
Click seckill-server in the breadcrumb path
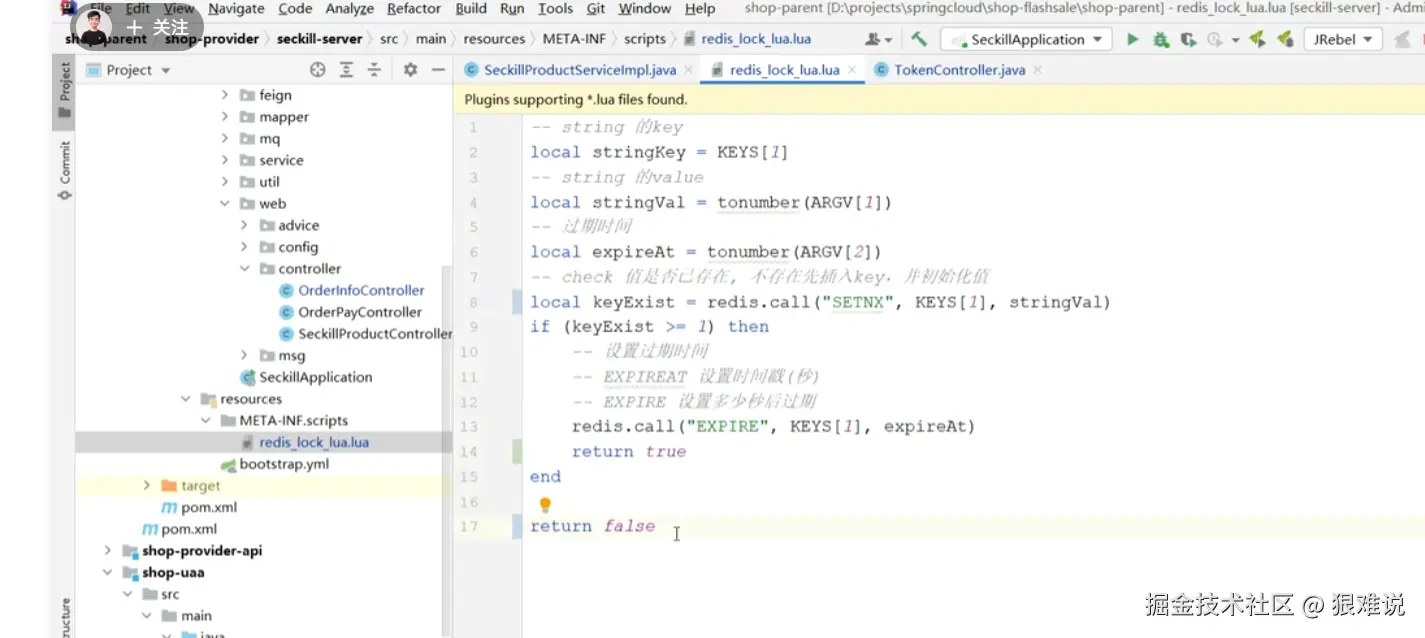[x=320, y=39]
